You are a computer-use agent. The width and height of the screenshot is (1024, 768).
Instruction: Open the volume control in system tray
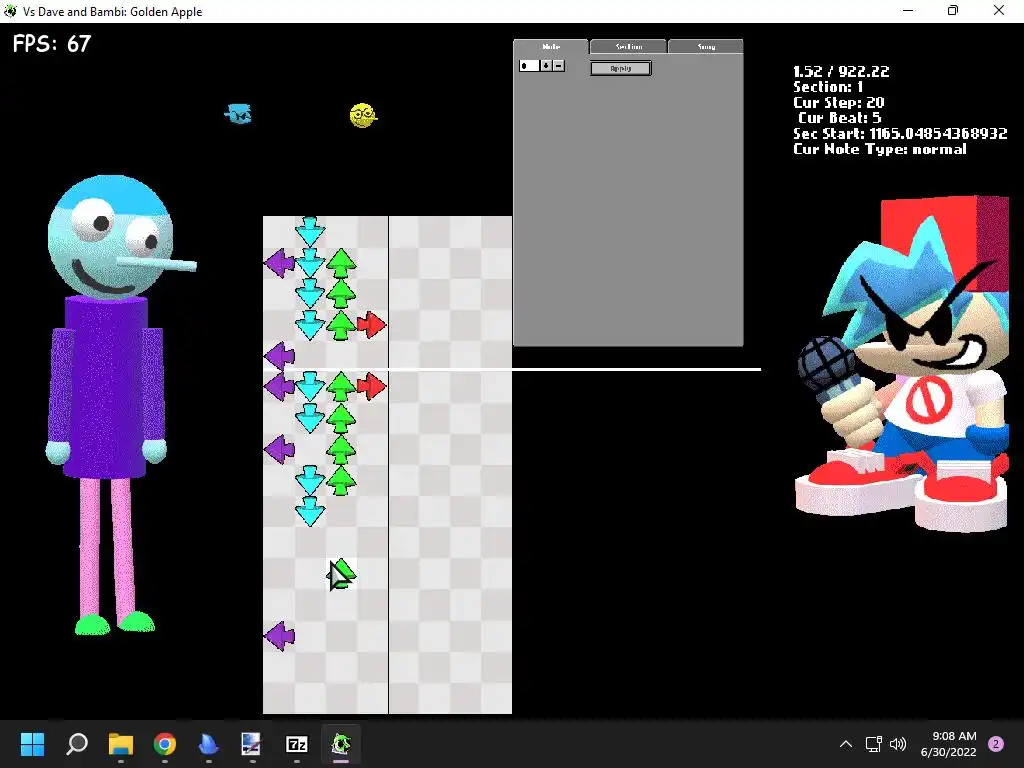pyautogui.click(x=898, y=744)
